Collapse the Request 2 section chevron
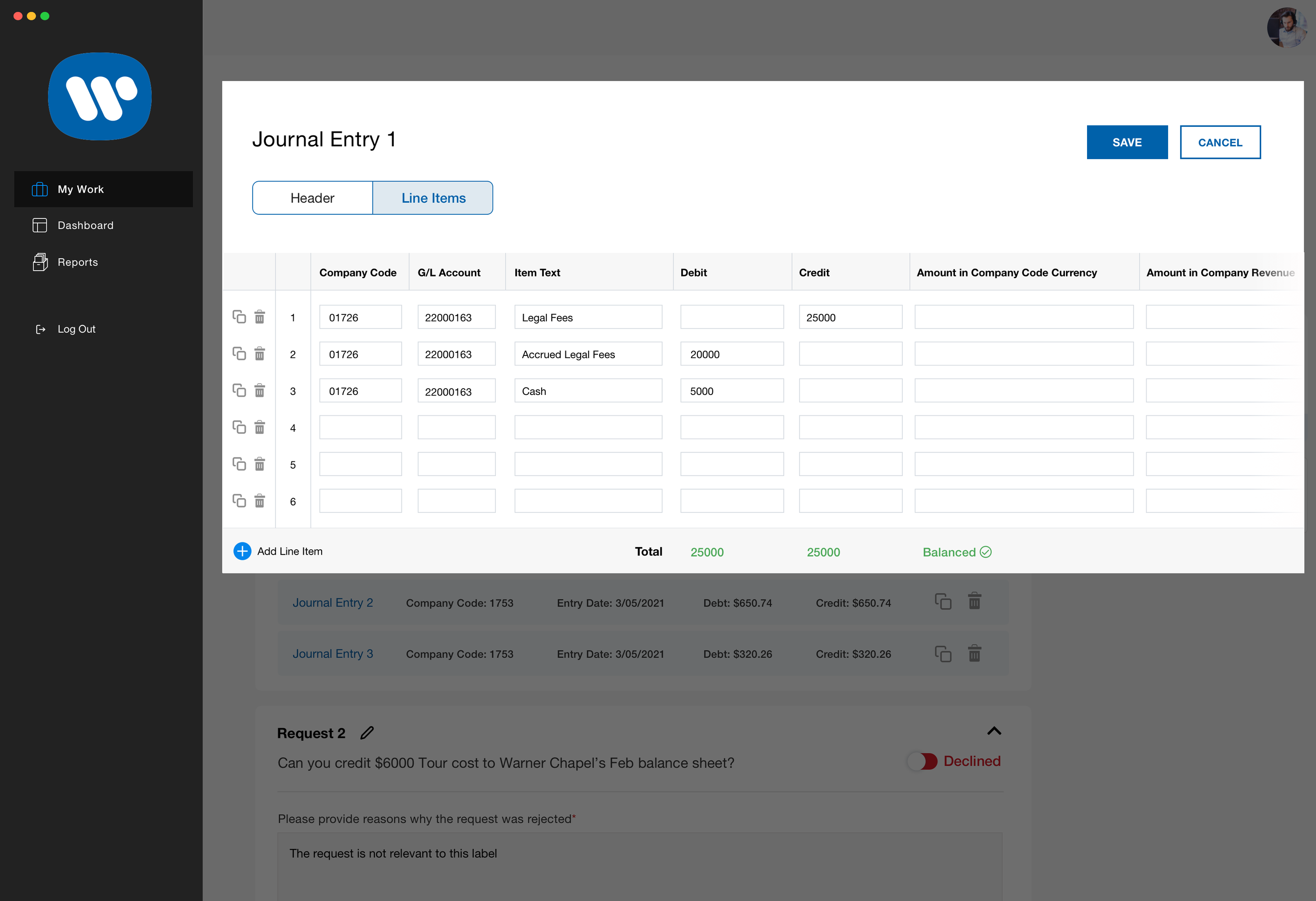 click(994, 731)
